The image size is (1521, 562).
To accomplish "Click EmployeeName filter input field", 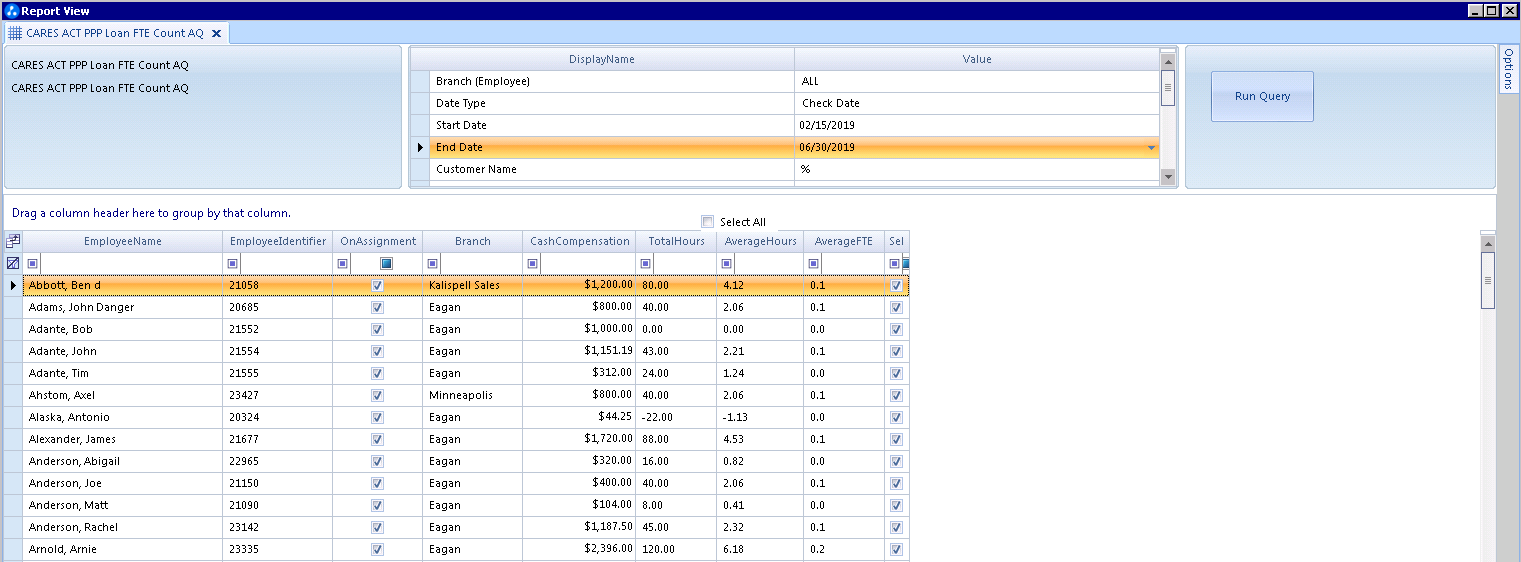I will 131,264.
